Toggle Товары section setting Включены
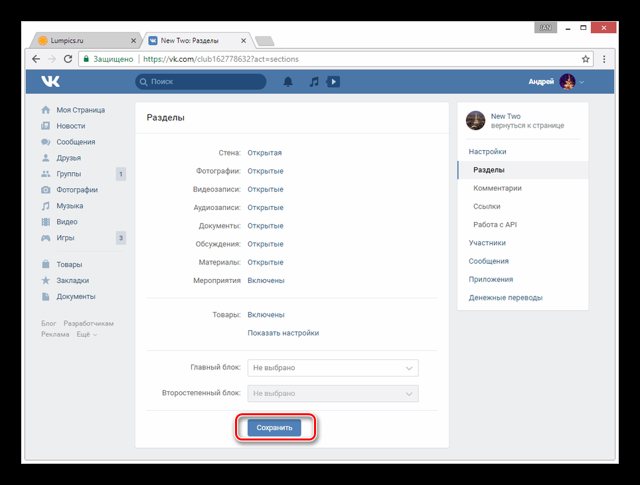640x485 pixels. (266, 315)
